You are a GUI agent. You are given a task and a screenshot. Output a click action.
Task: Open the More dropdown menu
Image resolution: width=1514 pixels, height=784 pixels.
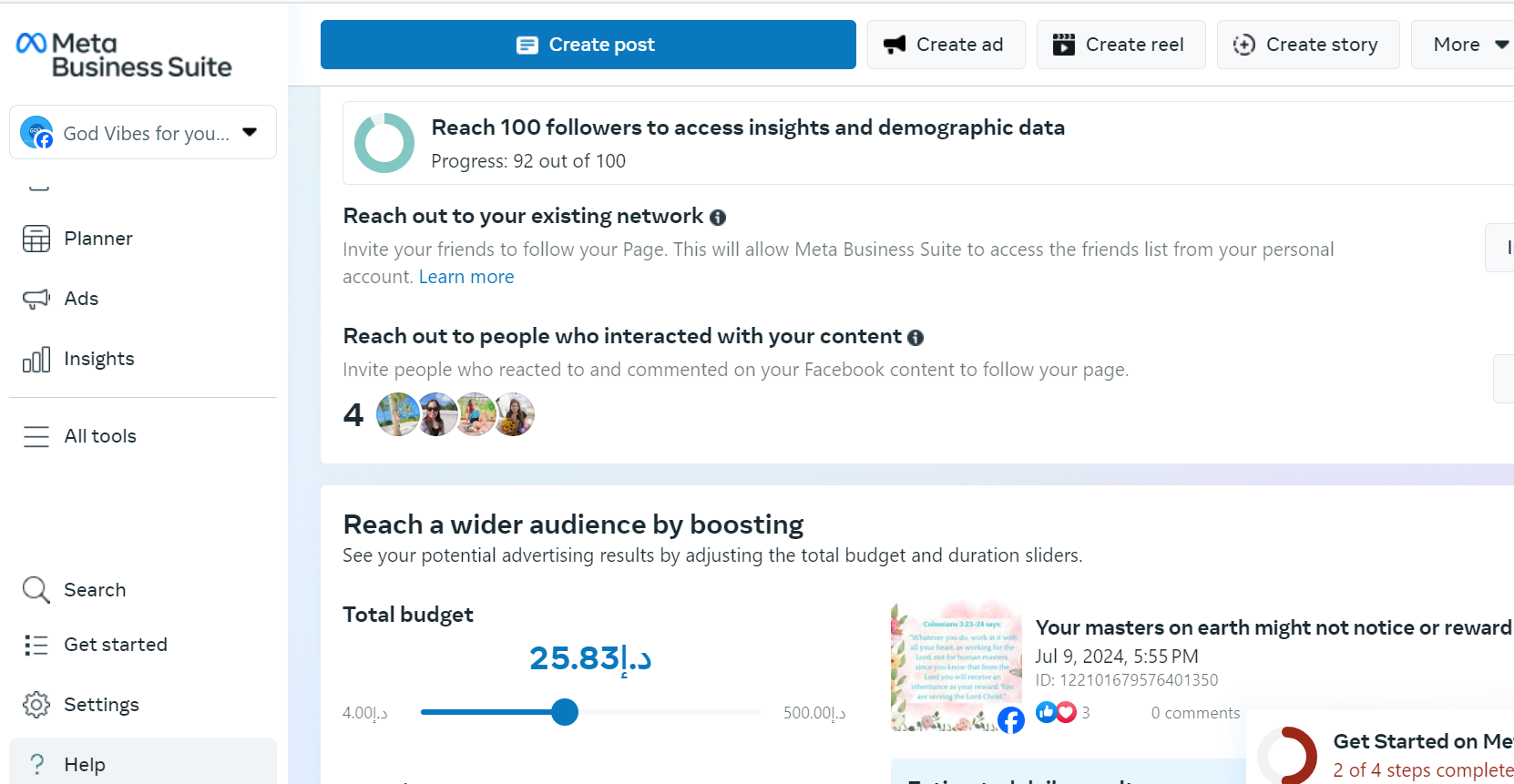pos(1462,45)
